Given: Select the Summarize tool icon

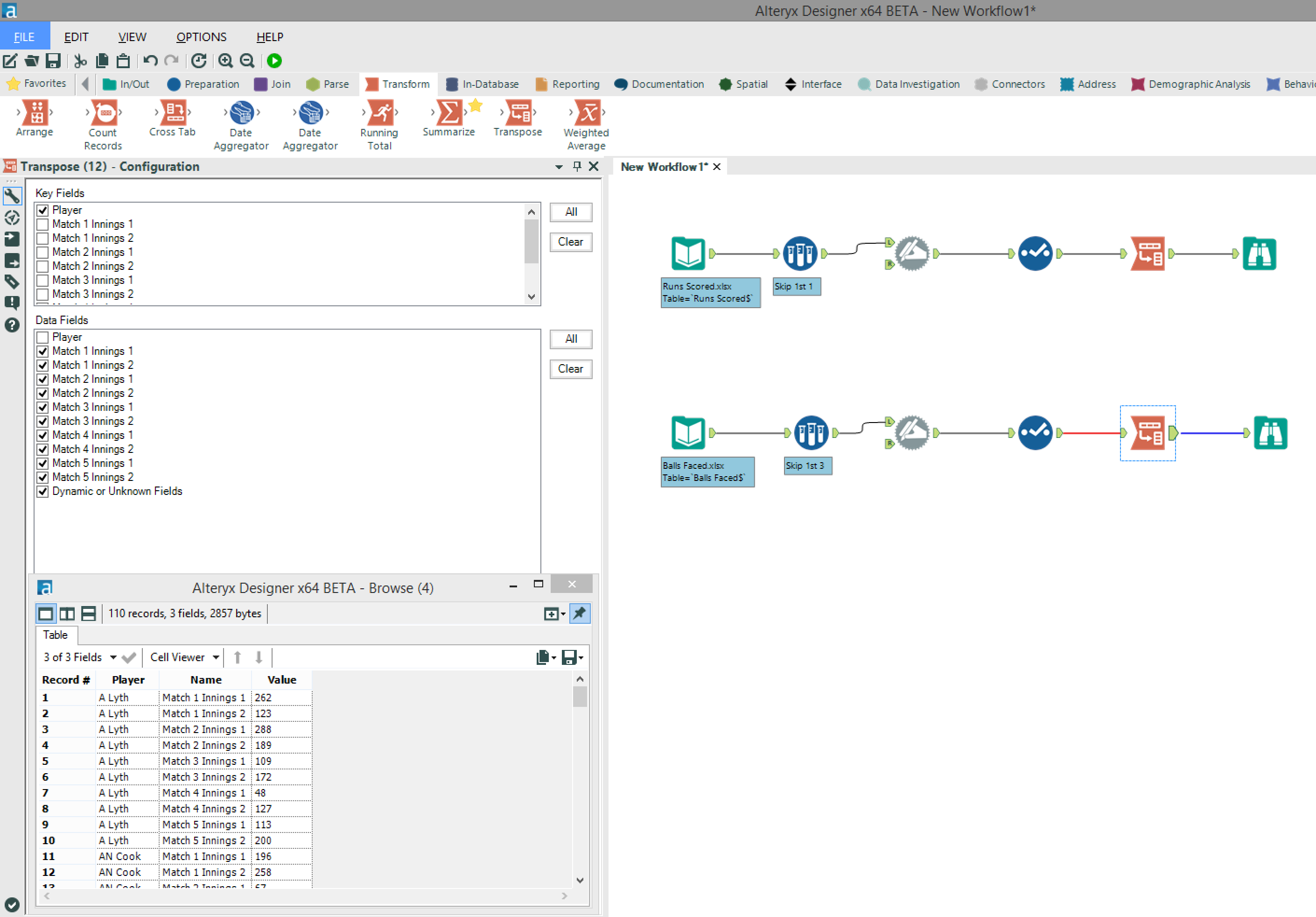Looking at the screenshot, I should point(449,113).
